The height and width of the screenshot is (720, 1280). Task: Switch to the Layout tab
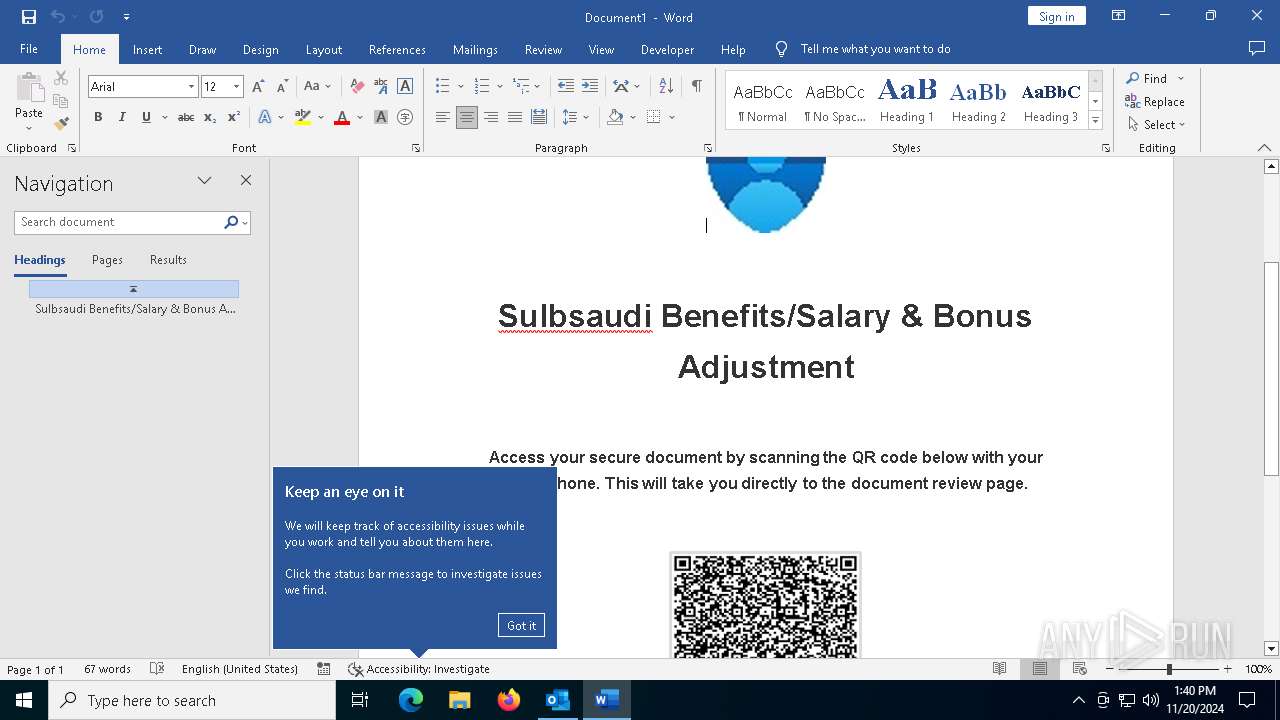coord(323,49)
